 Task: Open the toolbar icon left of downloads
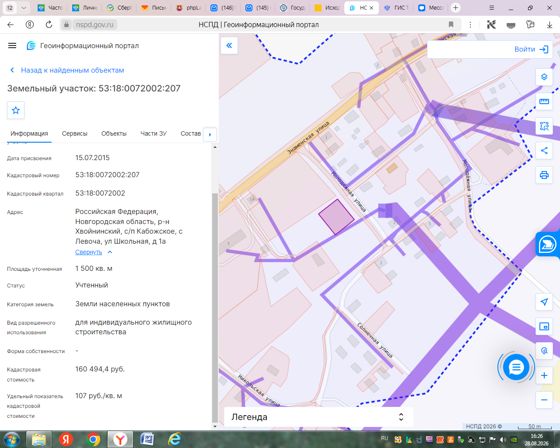(x=530, y=25)
